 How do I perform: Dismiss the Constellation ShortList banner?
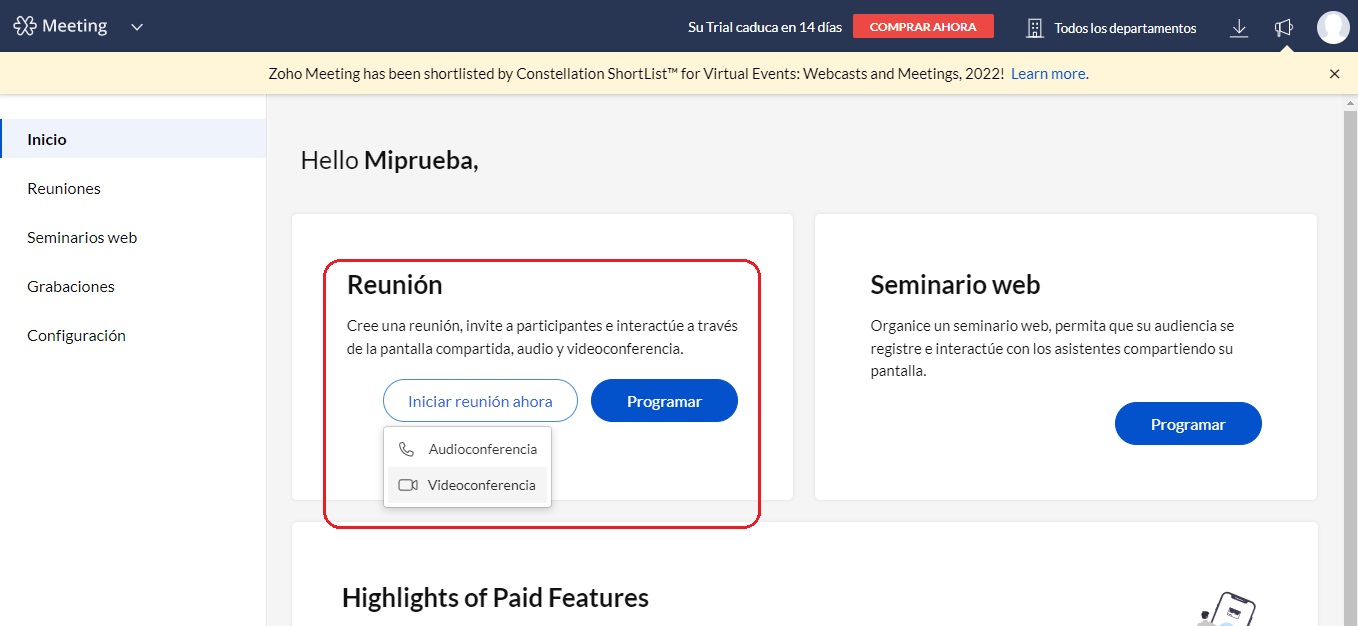(1334, 74)
